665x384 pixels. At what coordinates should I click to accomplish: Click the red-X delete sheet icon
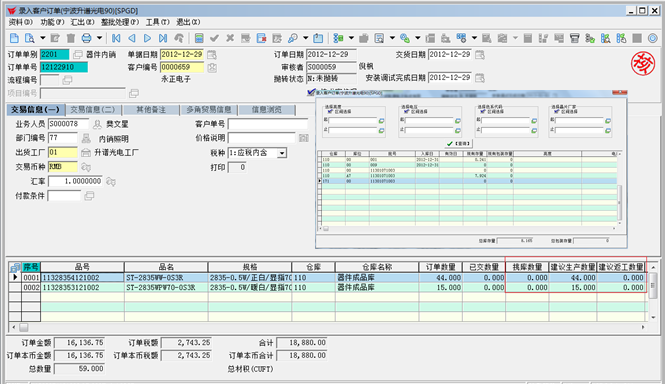[261, 38]
